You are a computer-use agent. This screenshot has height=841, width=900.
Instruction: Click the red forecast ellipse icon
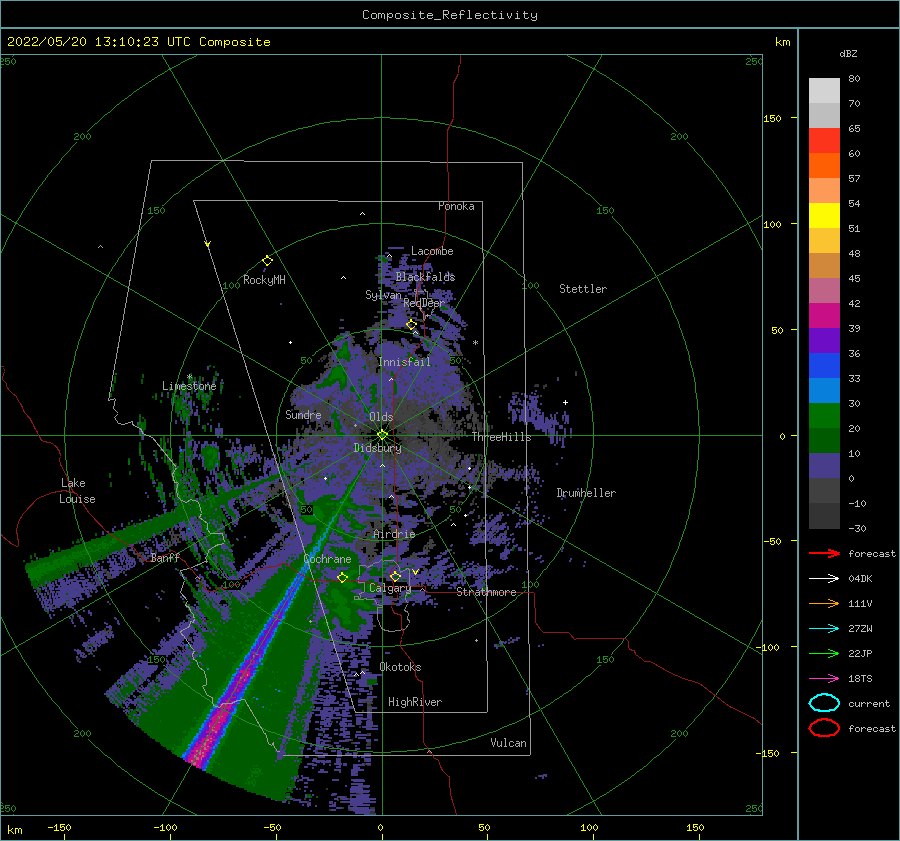[824, 728]
